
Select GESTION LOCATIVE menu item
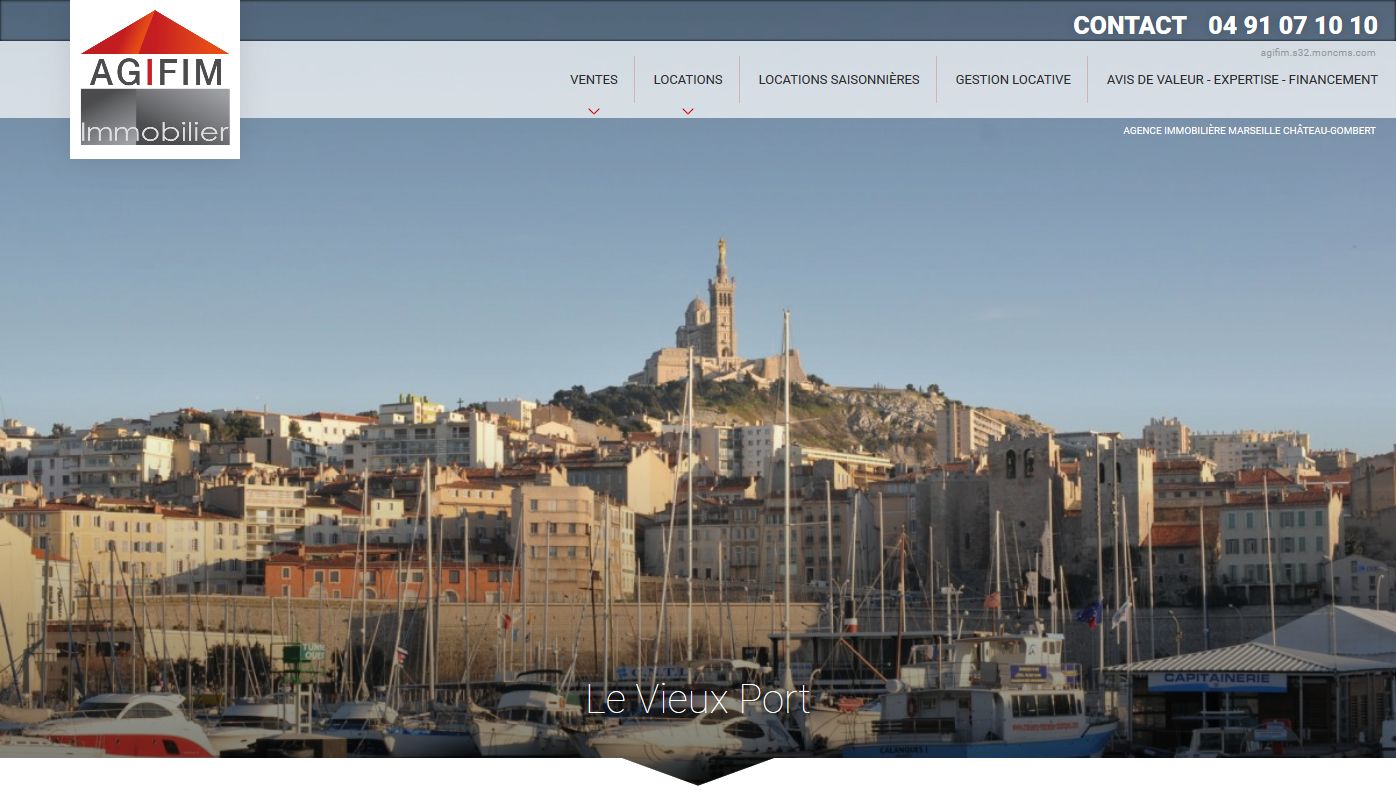[1012, 80]
